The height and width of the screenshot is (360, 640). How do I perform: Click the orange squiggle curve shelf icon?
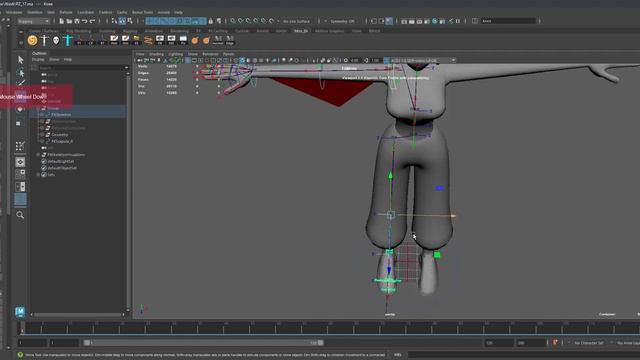click(148, 40)
